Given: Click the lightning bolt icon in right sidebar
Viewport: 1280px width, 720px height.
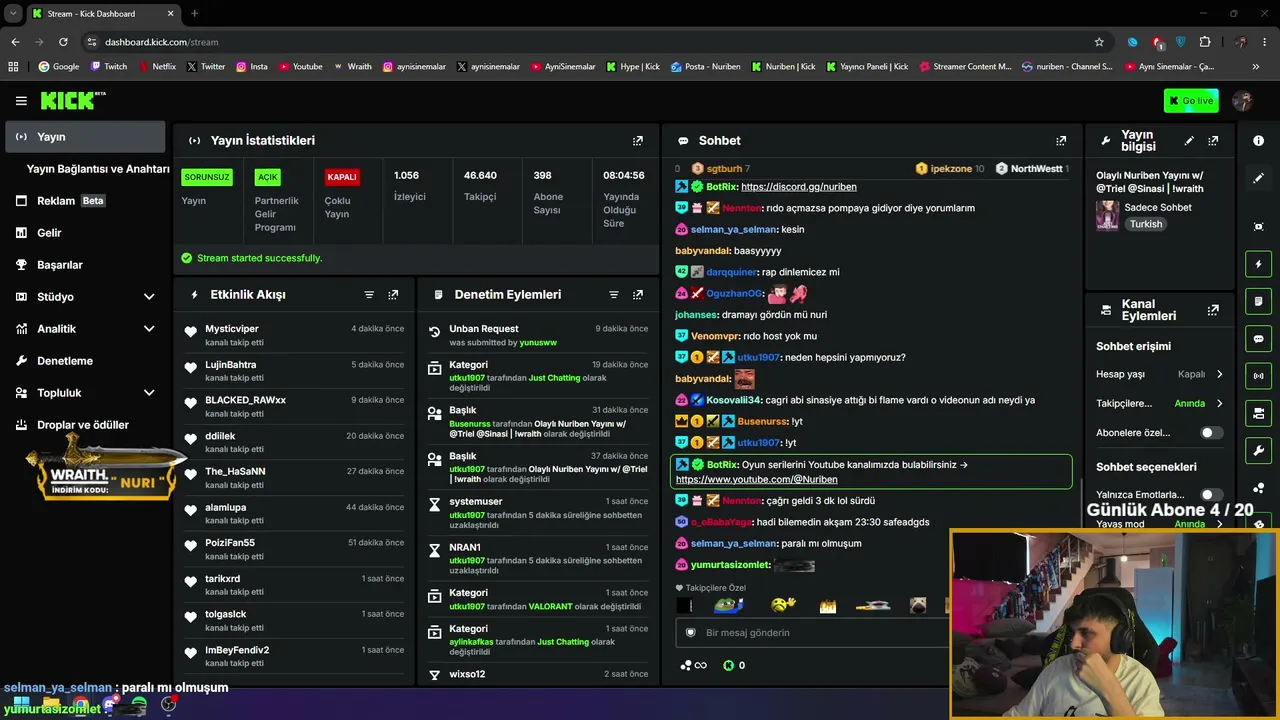Looking at the screenshot, I should pyautogui.click(x=1258, y=264).
